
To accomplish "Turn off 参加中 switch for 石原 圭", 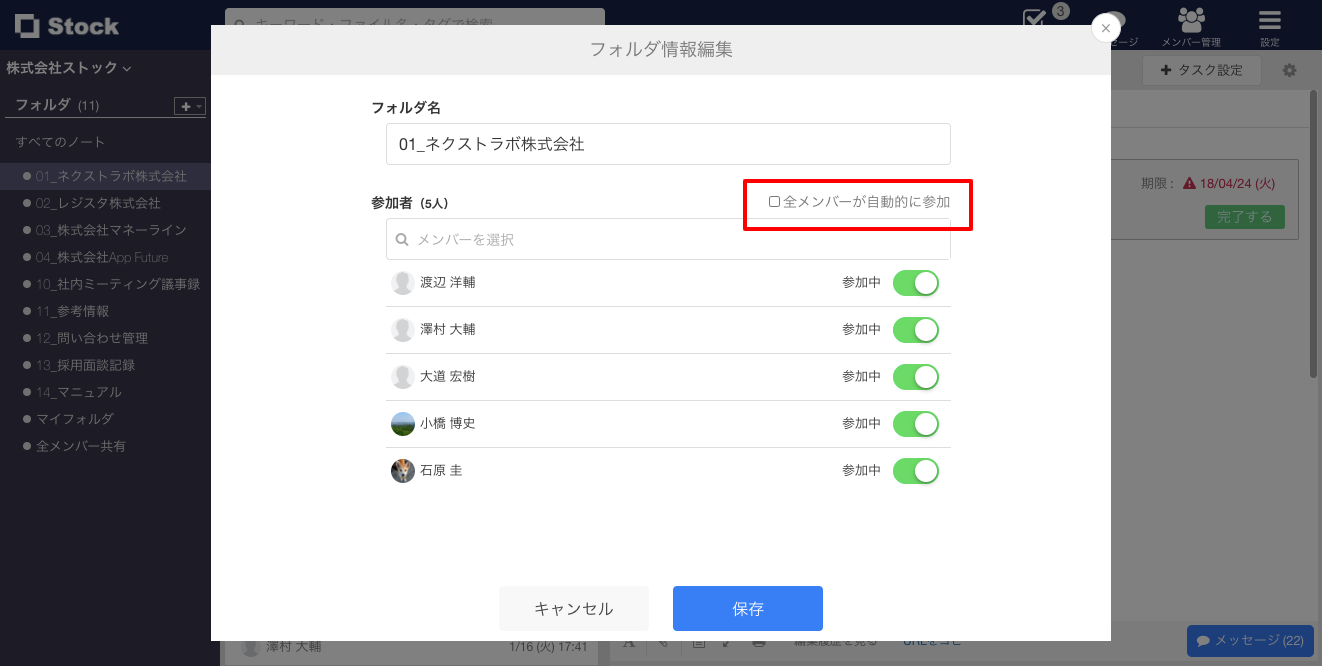I will (916, 470).
